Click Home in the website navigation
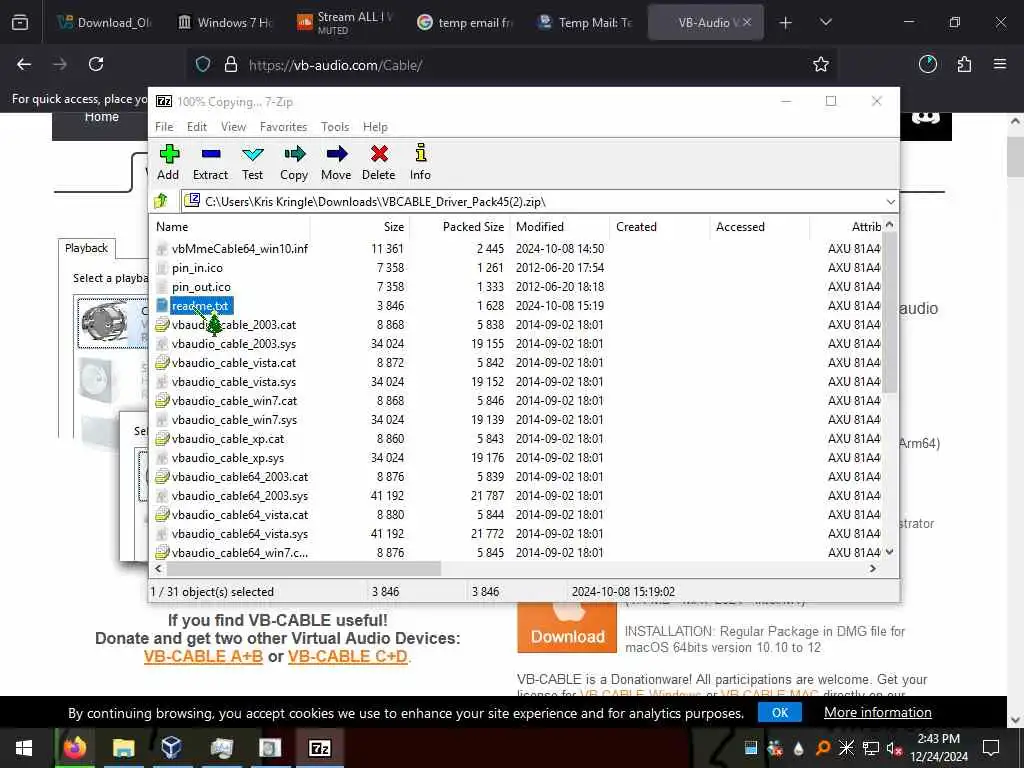Screen dimensions: 1024x768 coord(101,118)
